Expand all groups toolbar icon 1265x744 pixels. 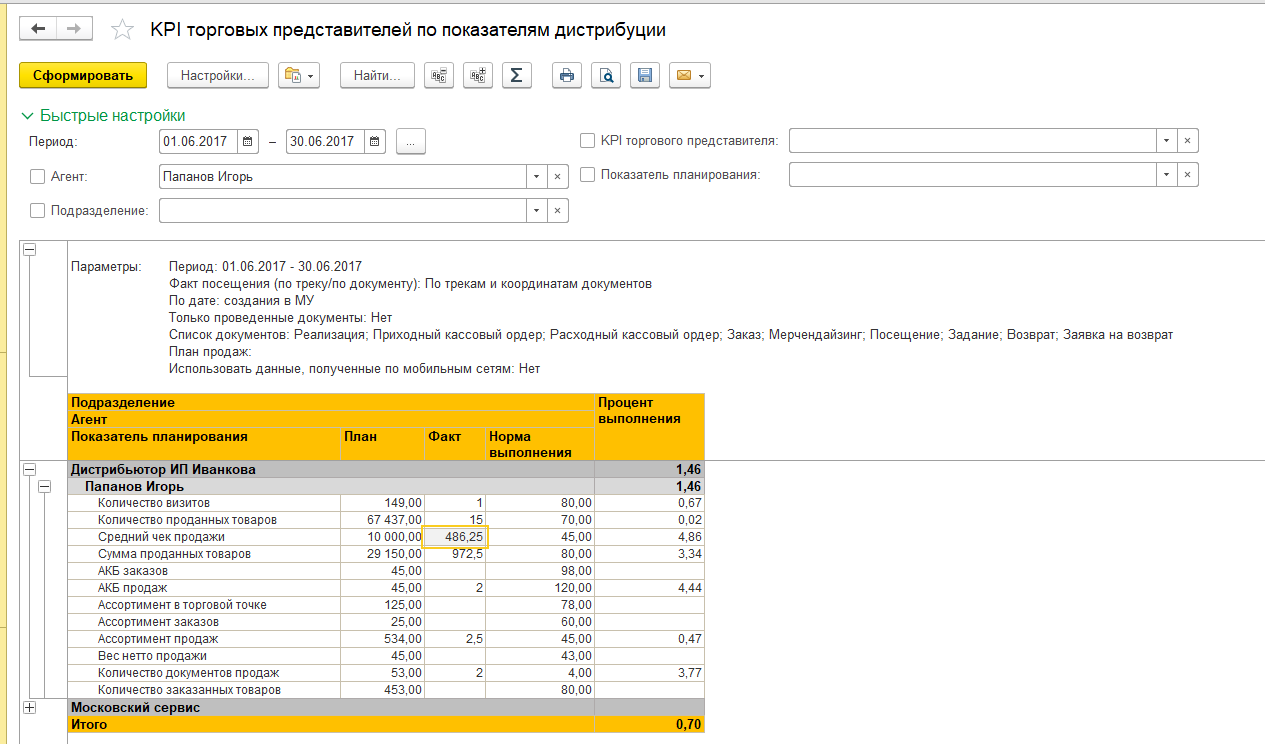click(x=478, y=76)
